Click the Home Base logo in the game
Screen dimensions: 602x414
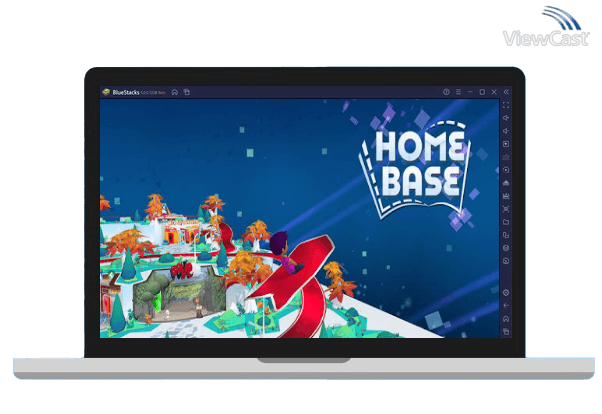point(416,170)
